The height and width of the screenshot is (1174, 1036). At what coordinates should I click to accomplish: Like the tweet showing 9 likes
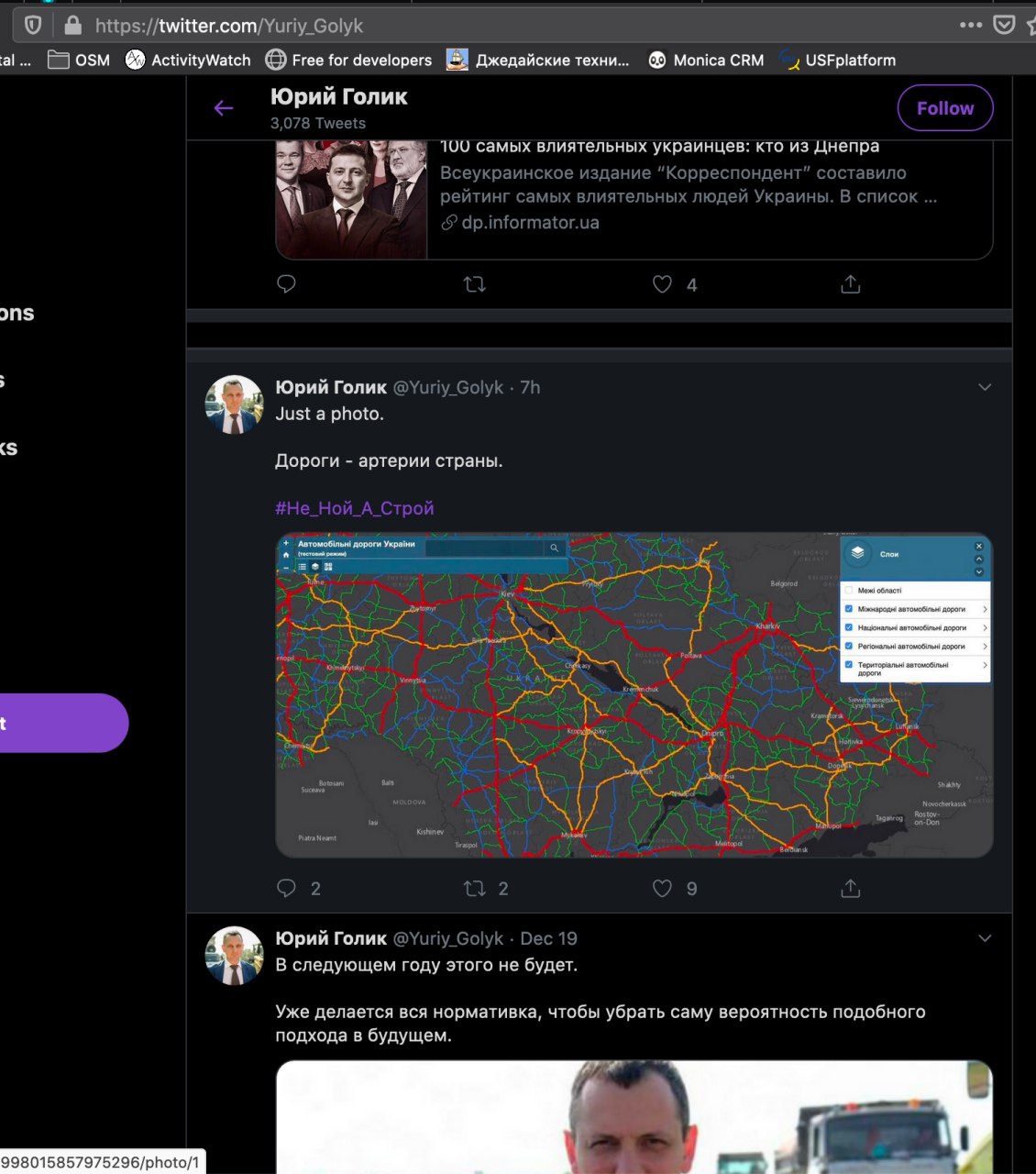(663, 888)
